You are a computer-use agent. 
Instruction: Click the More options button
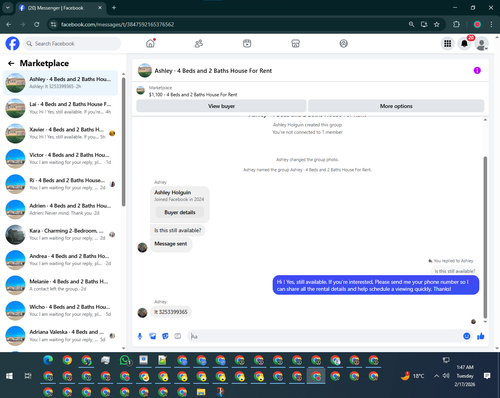(x=396, y=106)
